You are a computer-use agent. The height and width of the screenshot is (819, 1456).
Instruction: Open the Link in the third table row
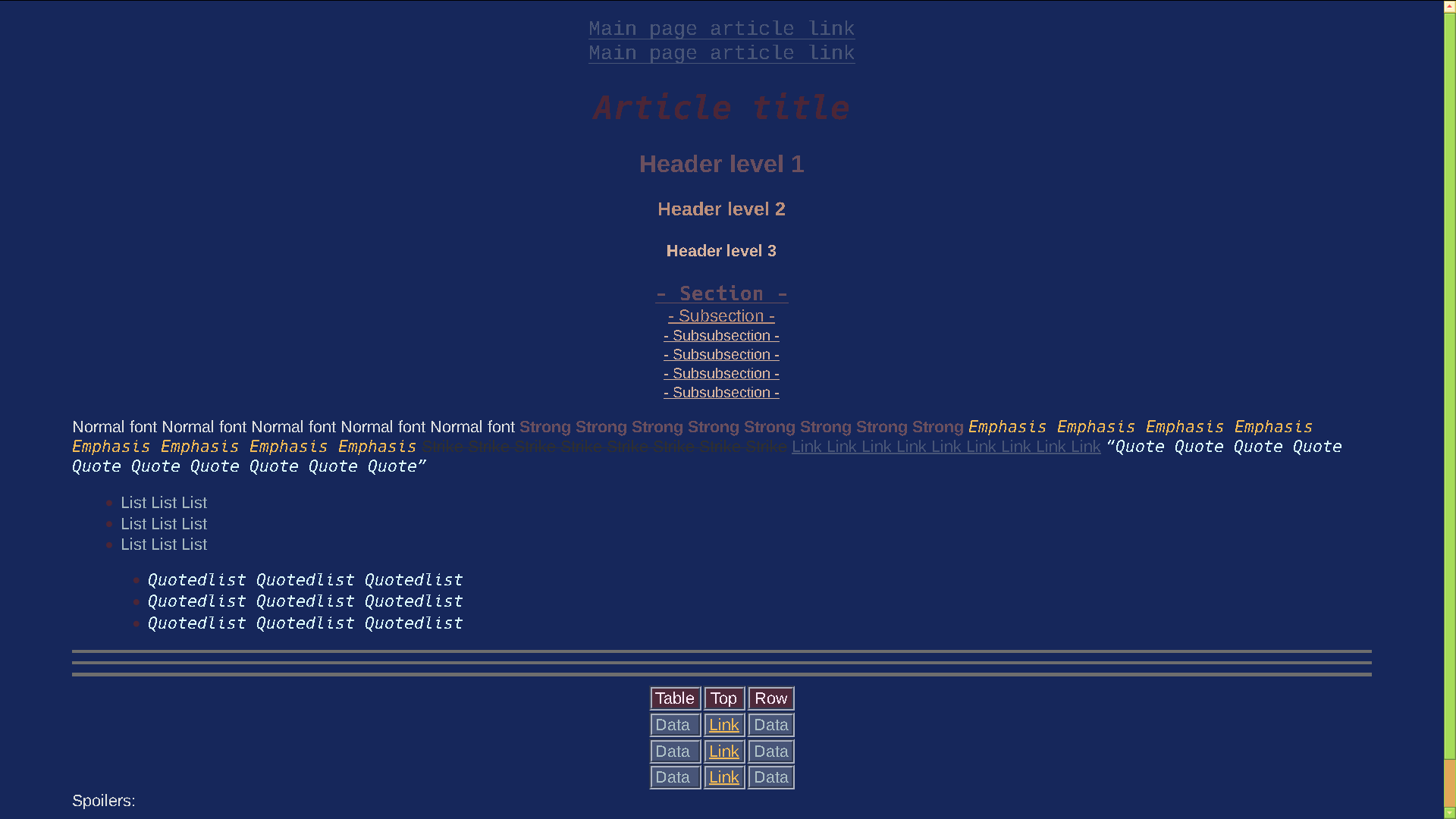pos(723,777)
